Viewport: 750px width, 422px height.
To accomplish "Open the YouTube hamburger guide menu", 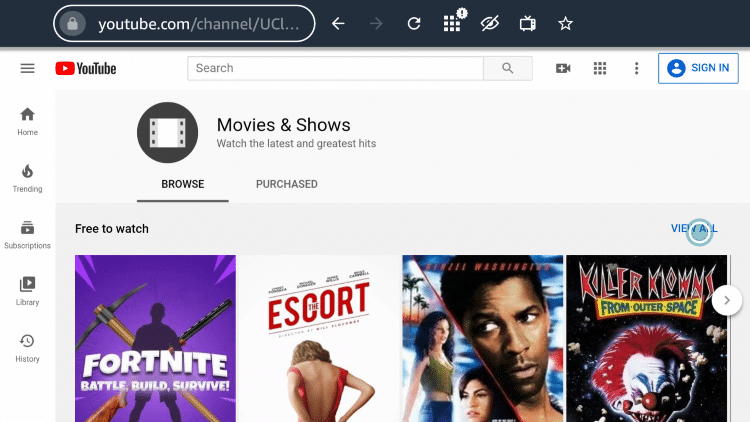I will coord(27,68).
